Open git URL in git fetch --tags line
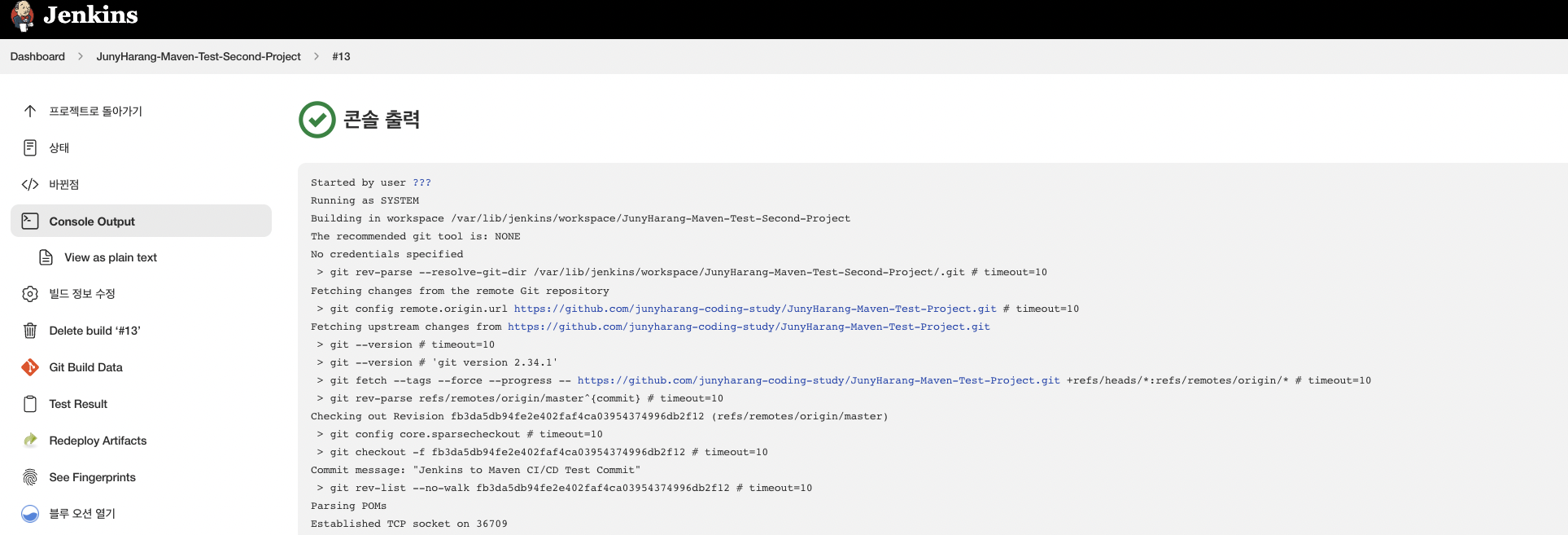This screenshot has width=1568, height=535. coord(819,380)
